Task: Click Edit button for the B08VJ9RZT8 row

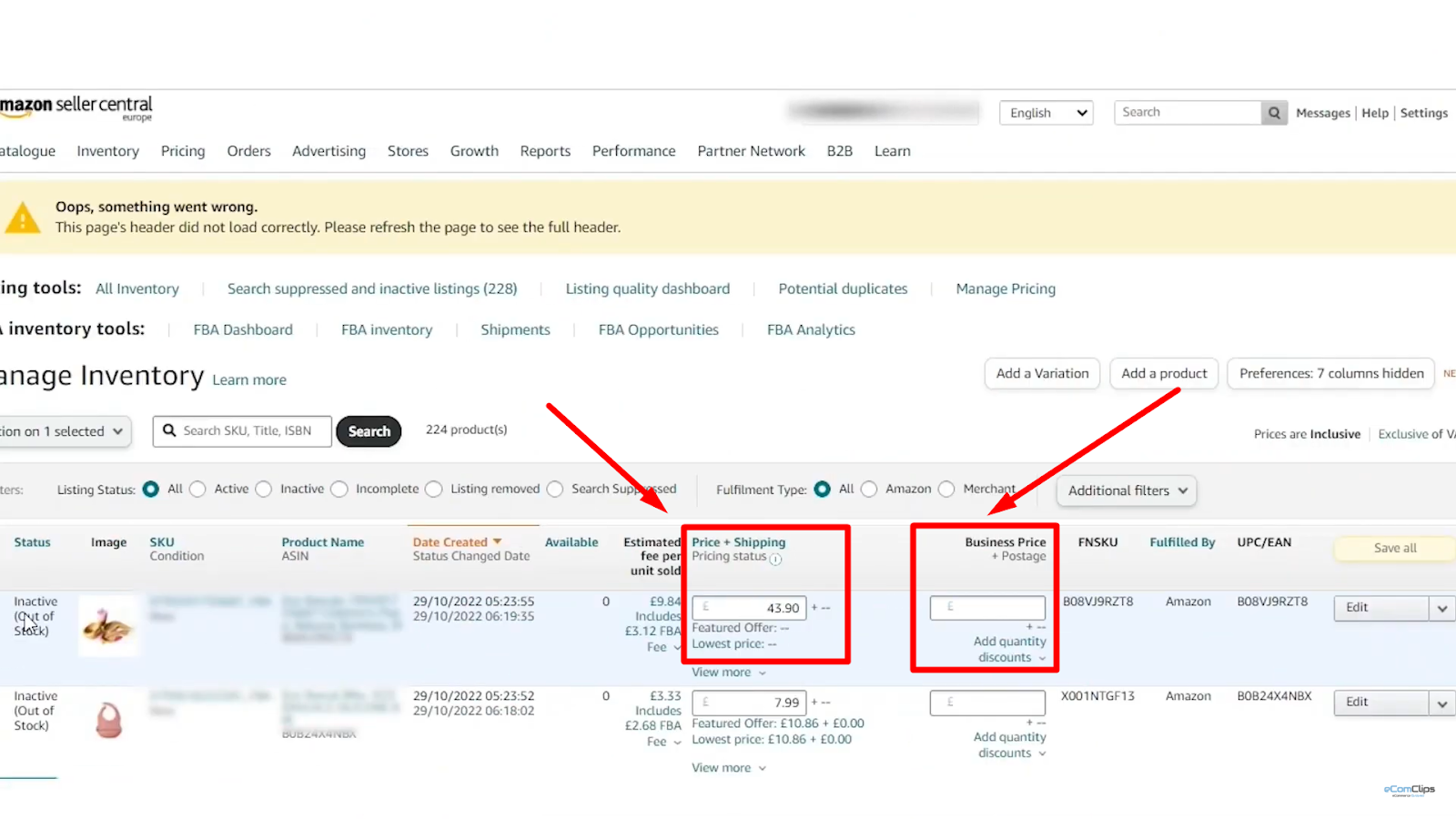Action: [x=1381, y=608]
